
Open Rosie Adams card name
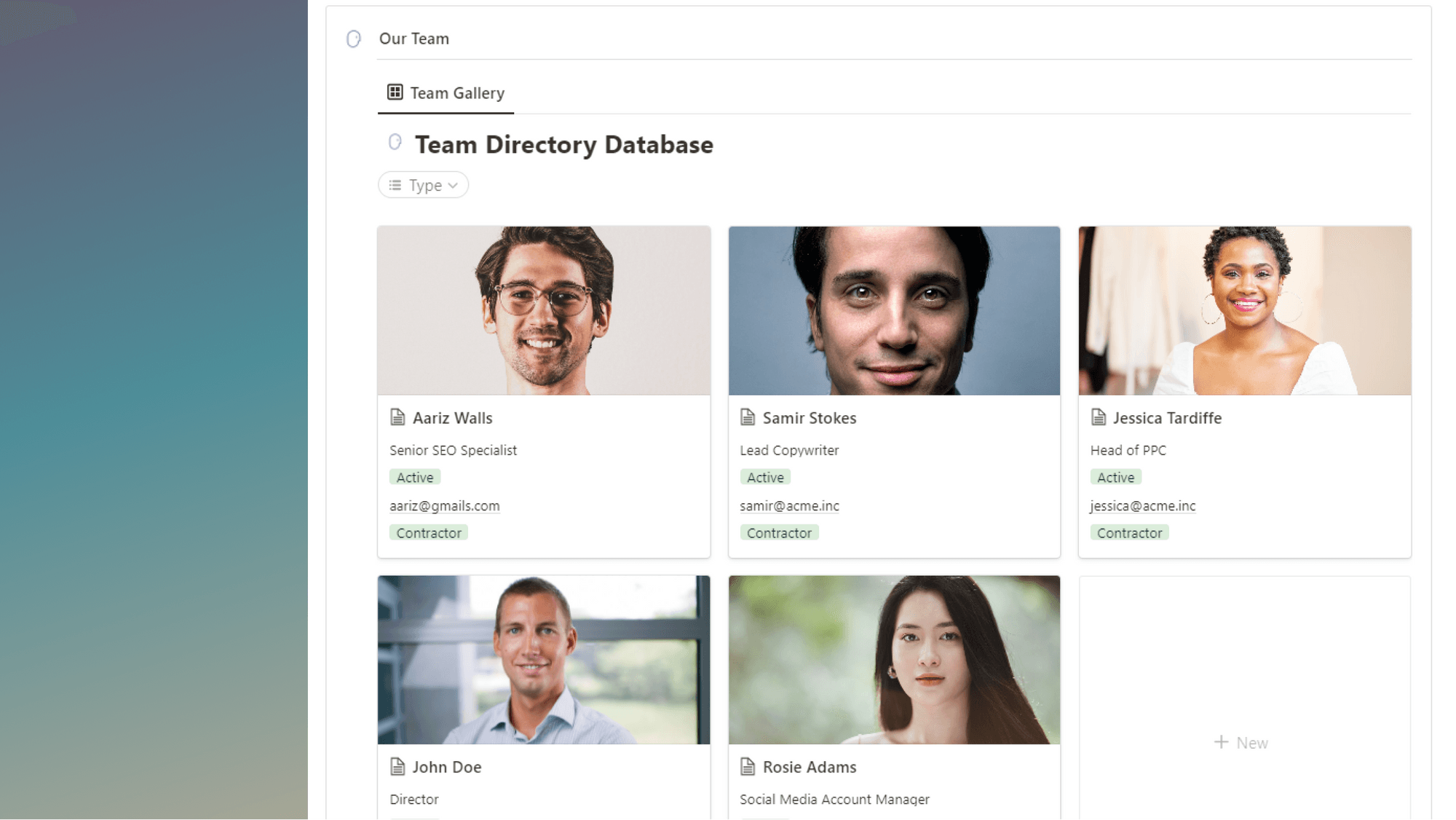coord(809,767)
